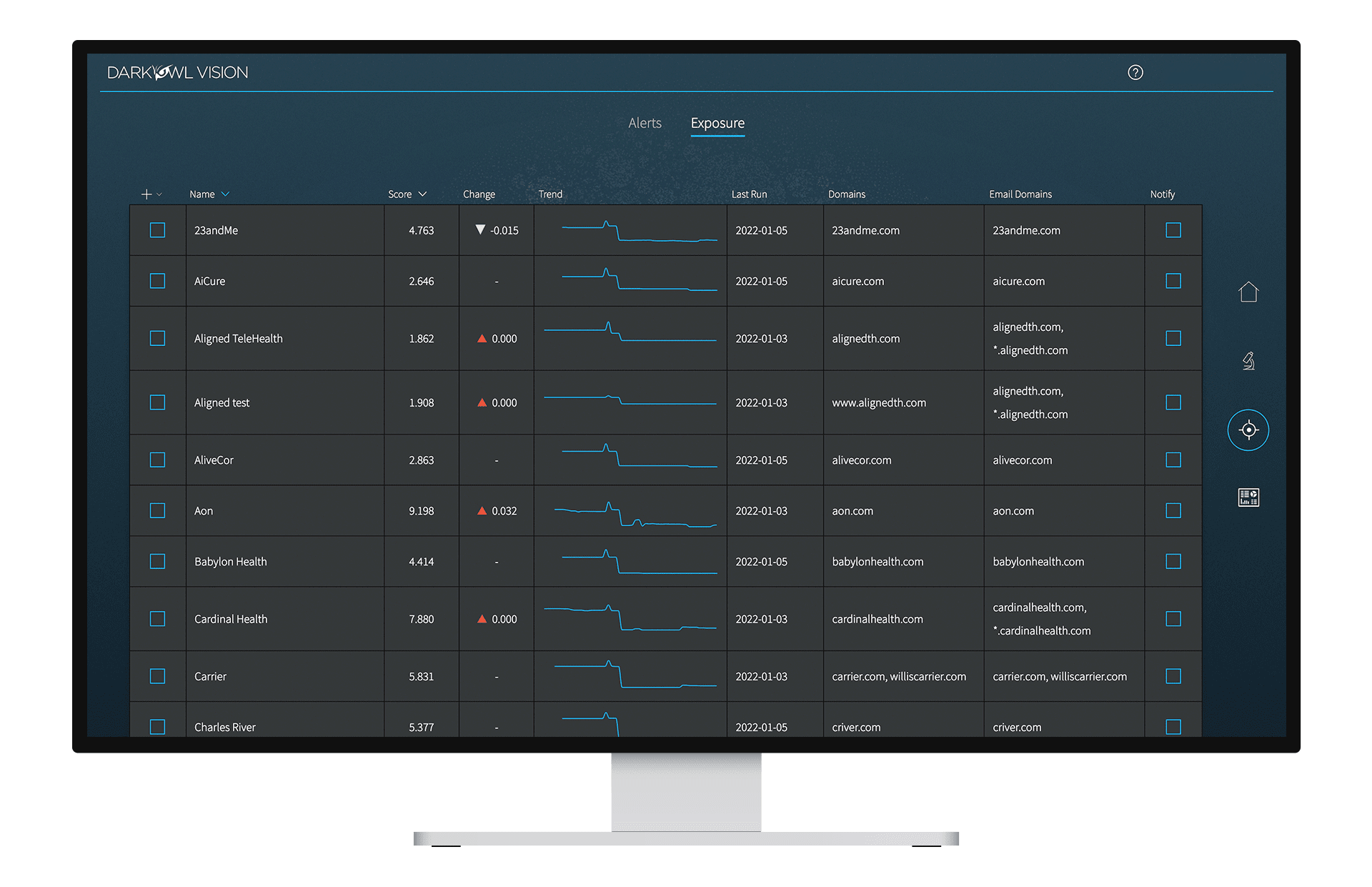Open the dashboard report sidebar icon
This screenshot has width=1372, height=887.
pyautogui.click(x=1248, y=497)
